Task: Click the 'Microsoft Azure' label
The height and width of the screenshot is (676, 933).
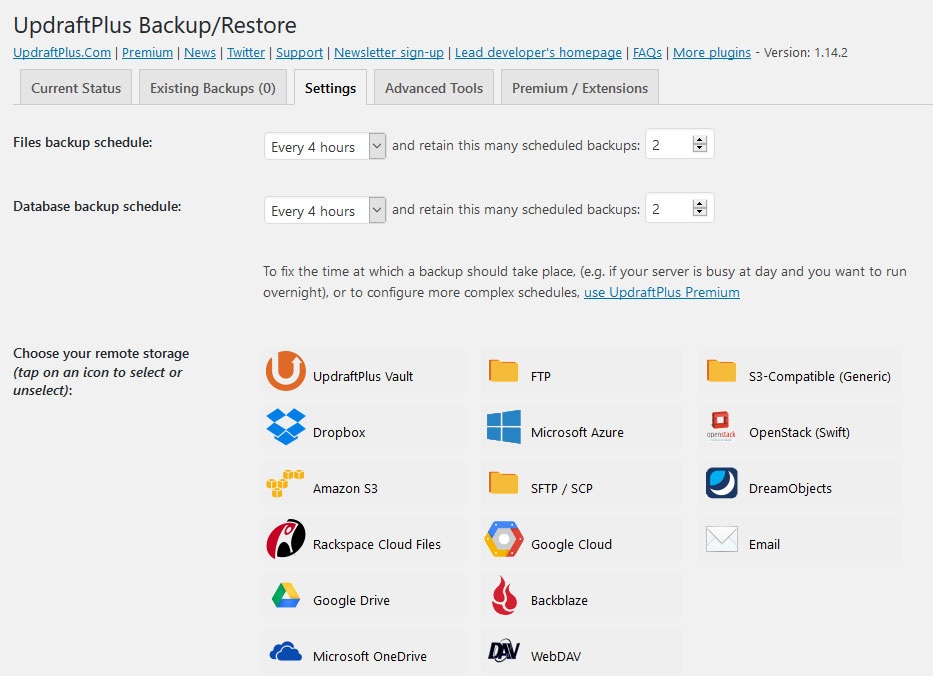Action: point(577,433)
